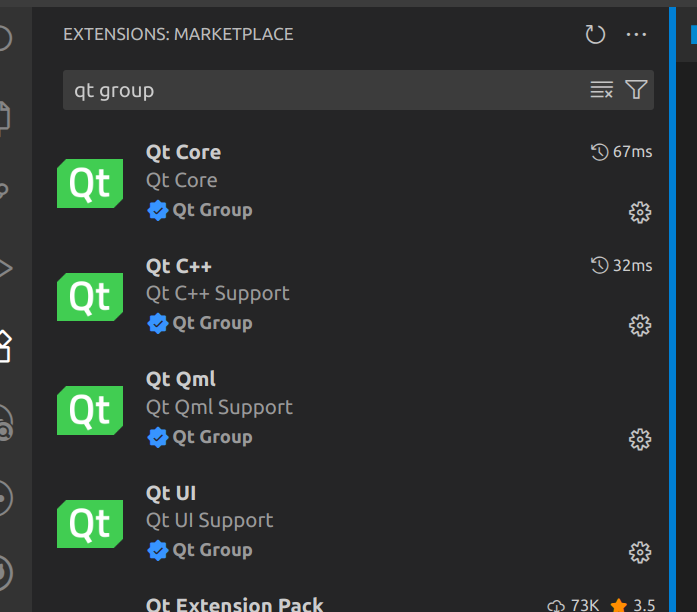Open the Views and More Actions menu
The height and width of the screenshot is (612, 697).
point(637,35)
